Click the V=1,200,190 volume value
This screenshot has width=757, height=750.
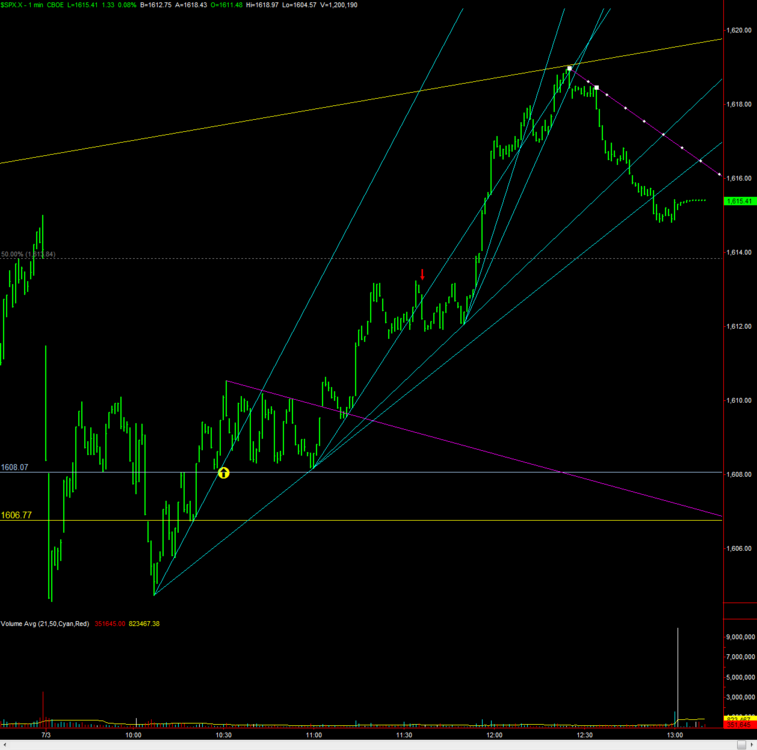click(x=339, y=5)
